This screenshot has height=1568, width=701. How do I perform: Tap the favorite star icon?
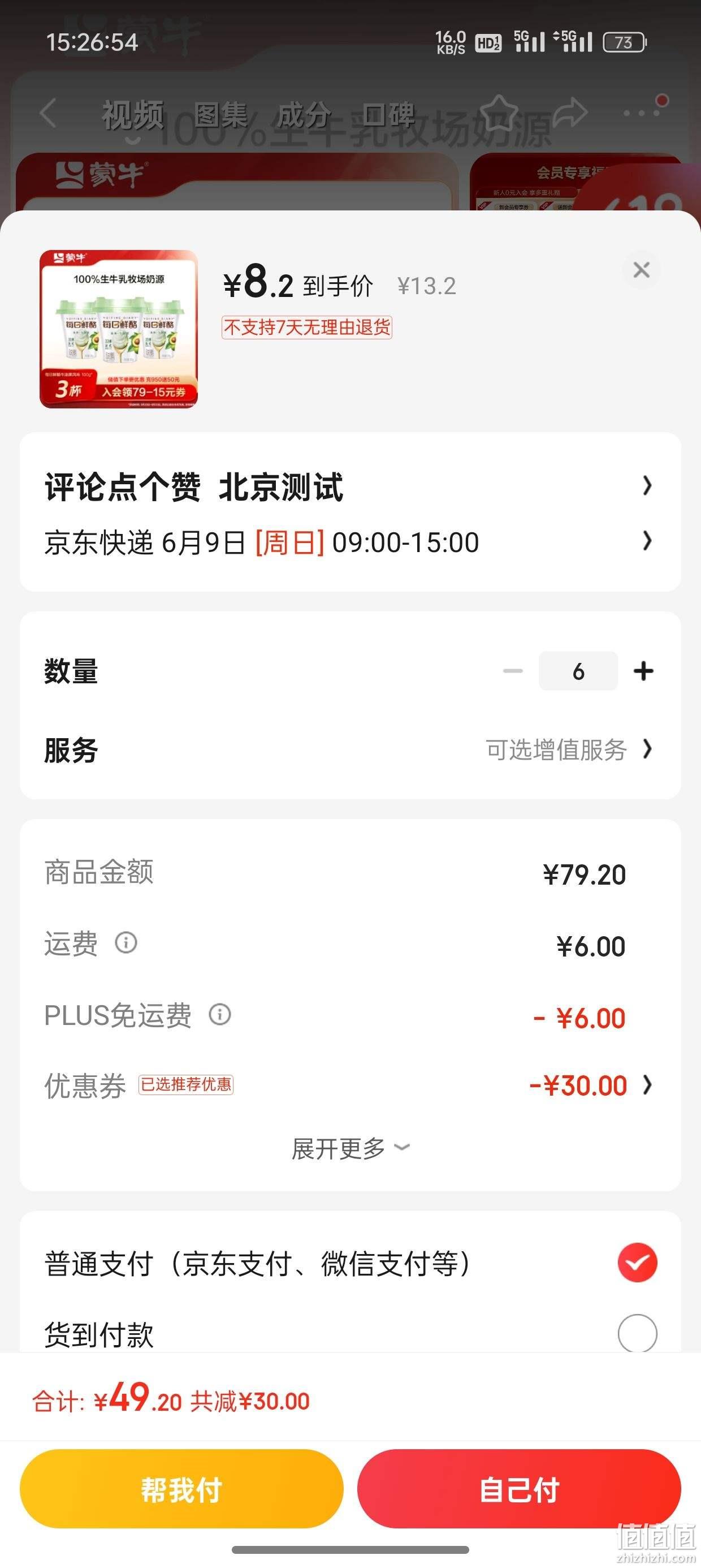[x=499, y=112]
